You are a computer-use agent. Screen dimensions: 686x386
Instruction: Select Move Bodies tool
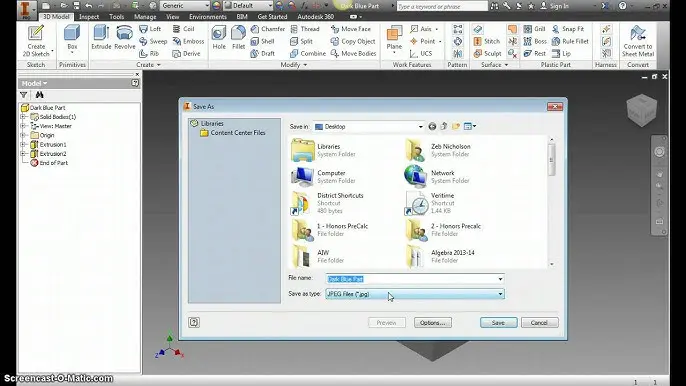click(x=353, y=53)
